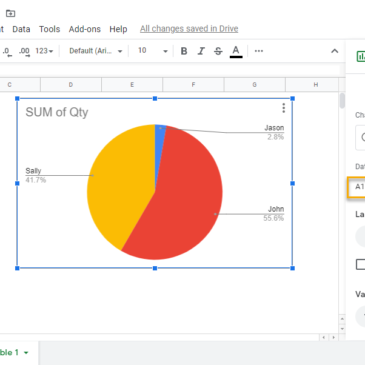
Task: Open the Data menu
Action: point(21,29)
